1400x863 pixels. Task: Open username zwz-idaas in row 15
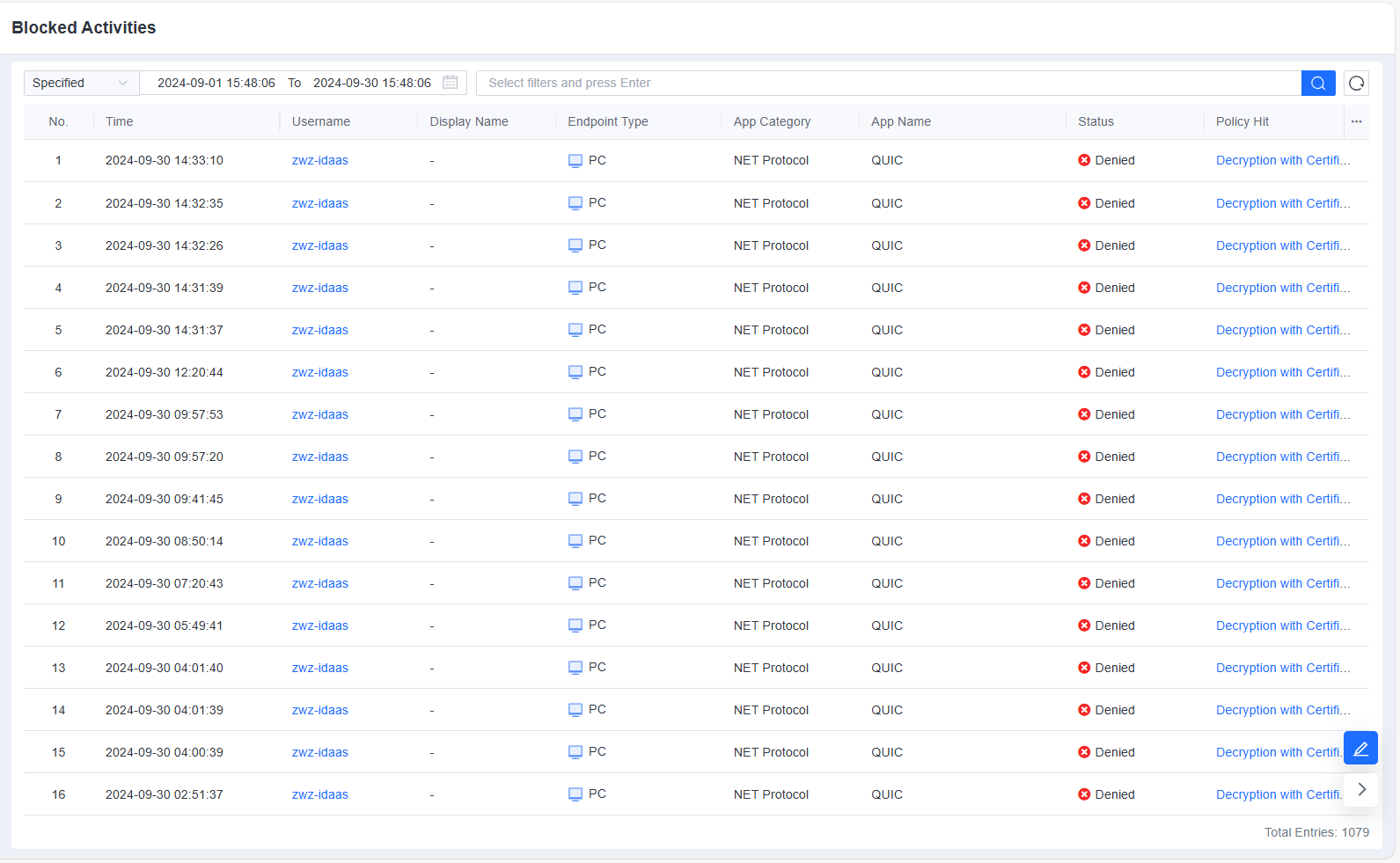pos(320,752)
